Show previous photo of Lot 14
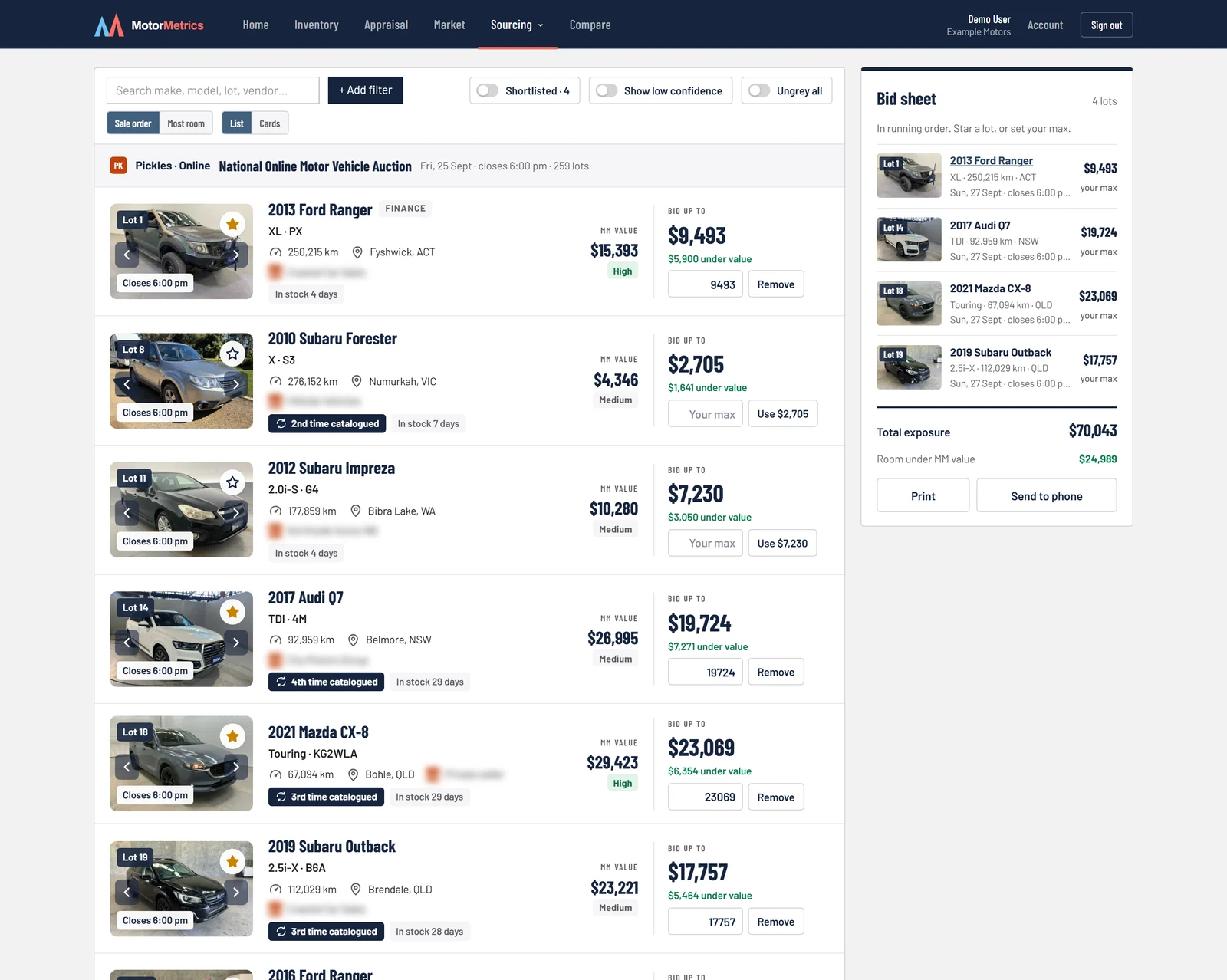This screenshot has height=980, width=1227. point(127,643)
